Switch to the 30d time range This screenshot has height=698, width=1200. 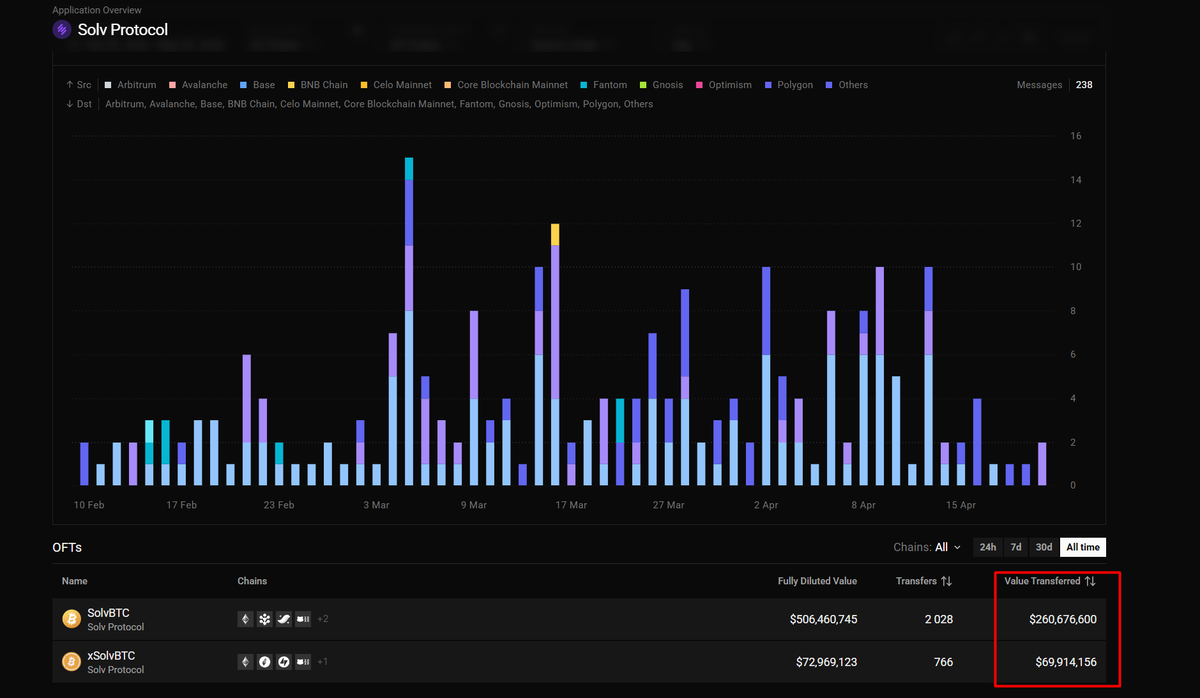1044,547
